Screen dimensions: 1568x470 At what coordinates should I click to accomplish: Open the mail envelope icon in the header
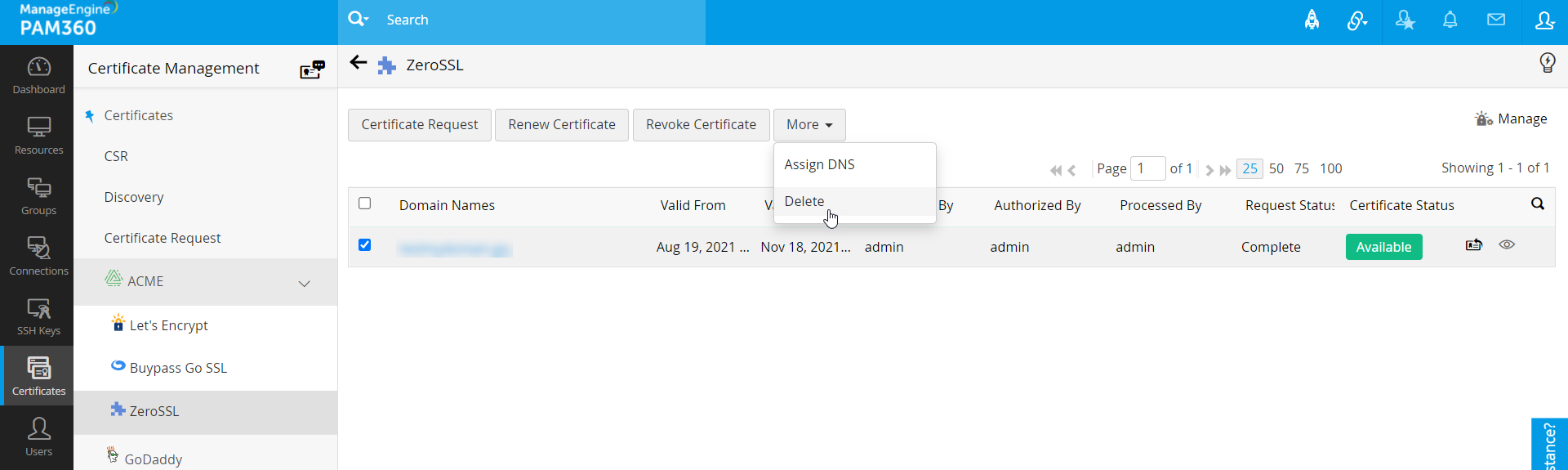(1495, 20)
